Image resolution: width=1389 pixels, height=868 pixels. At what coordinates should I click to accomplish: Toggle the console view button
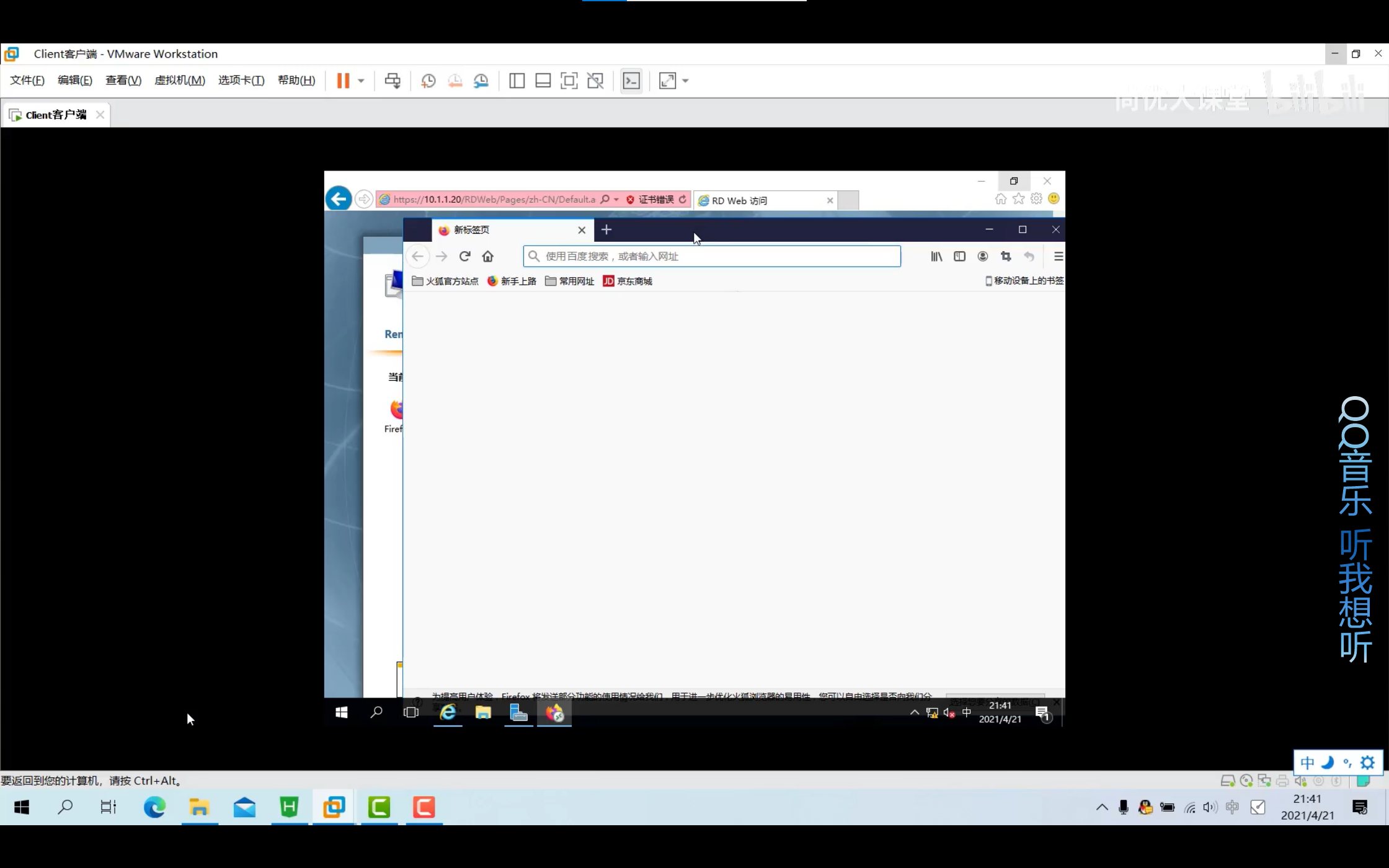631,81
